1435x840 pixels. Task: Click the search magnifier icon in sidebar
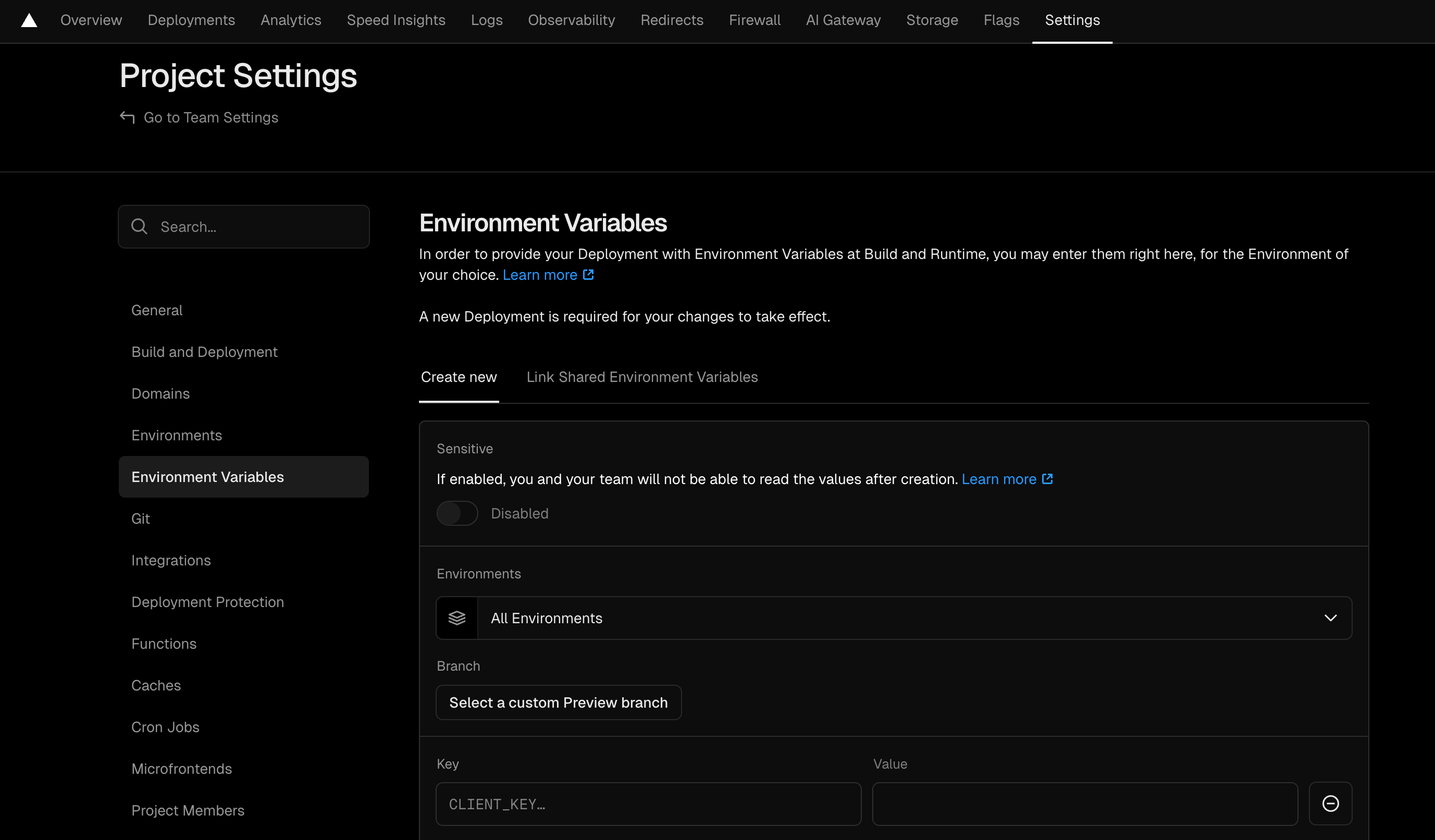(140, 226)
